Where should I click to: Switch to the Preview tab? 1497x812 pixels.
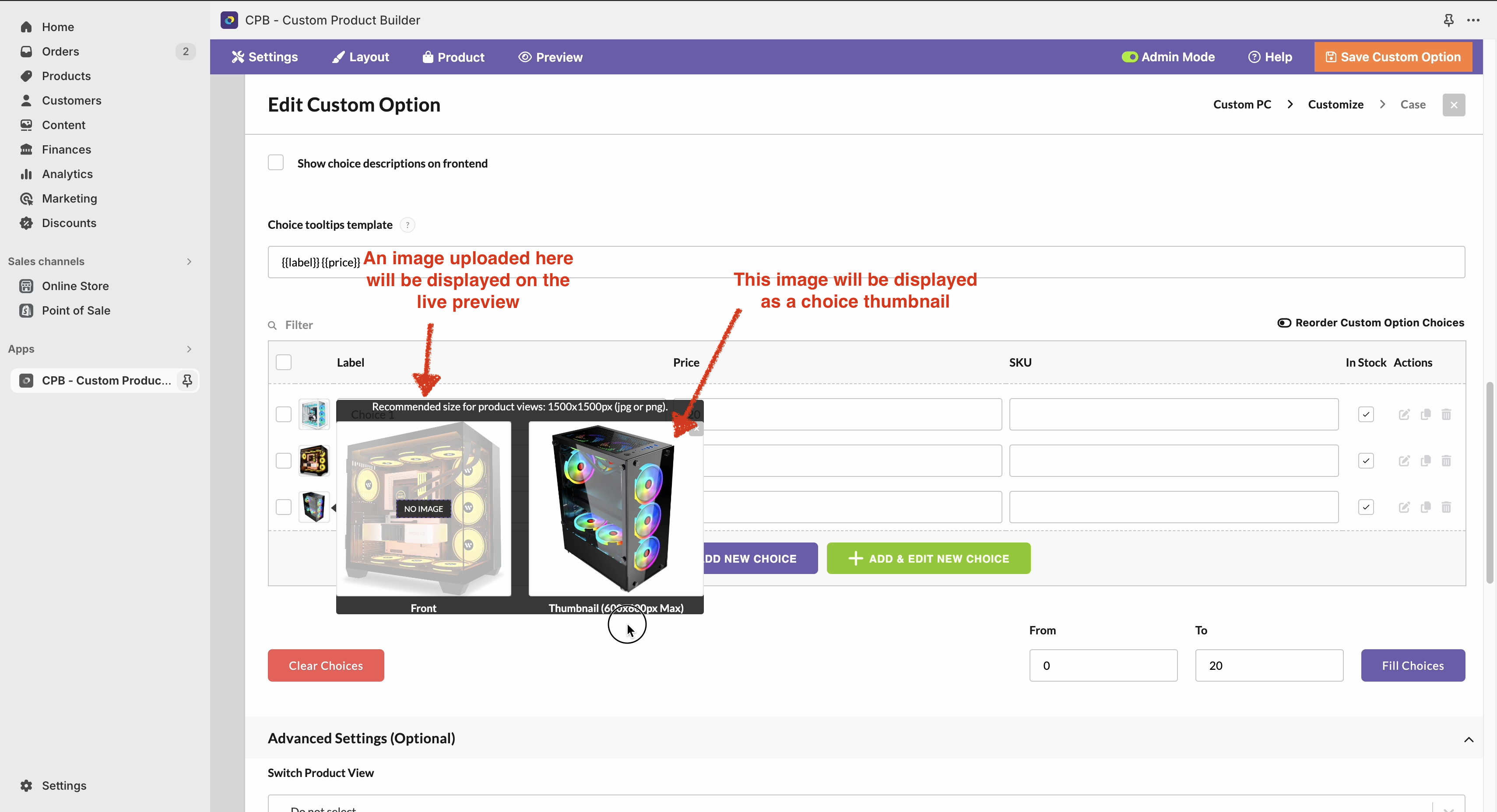click(x=550, y=57)
